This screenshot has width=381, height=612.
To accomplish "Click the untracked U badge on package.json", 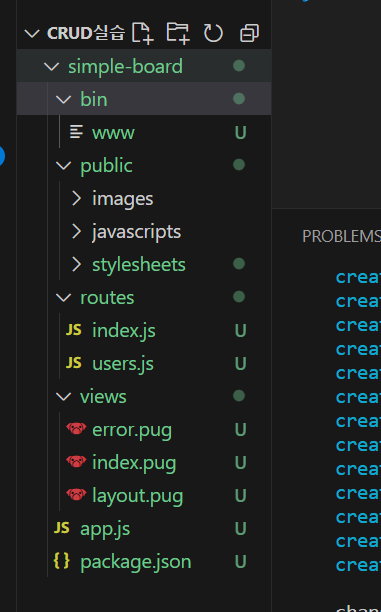I will pos(240,562).
